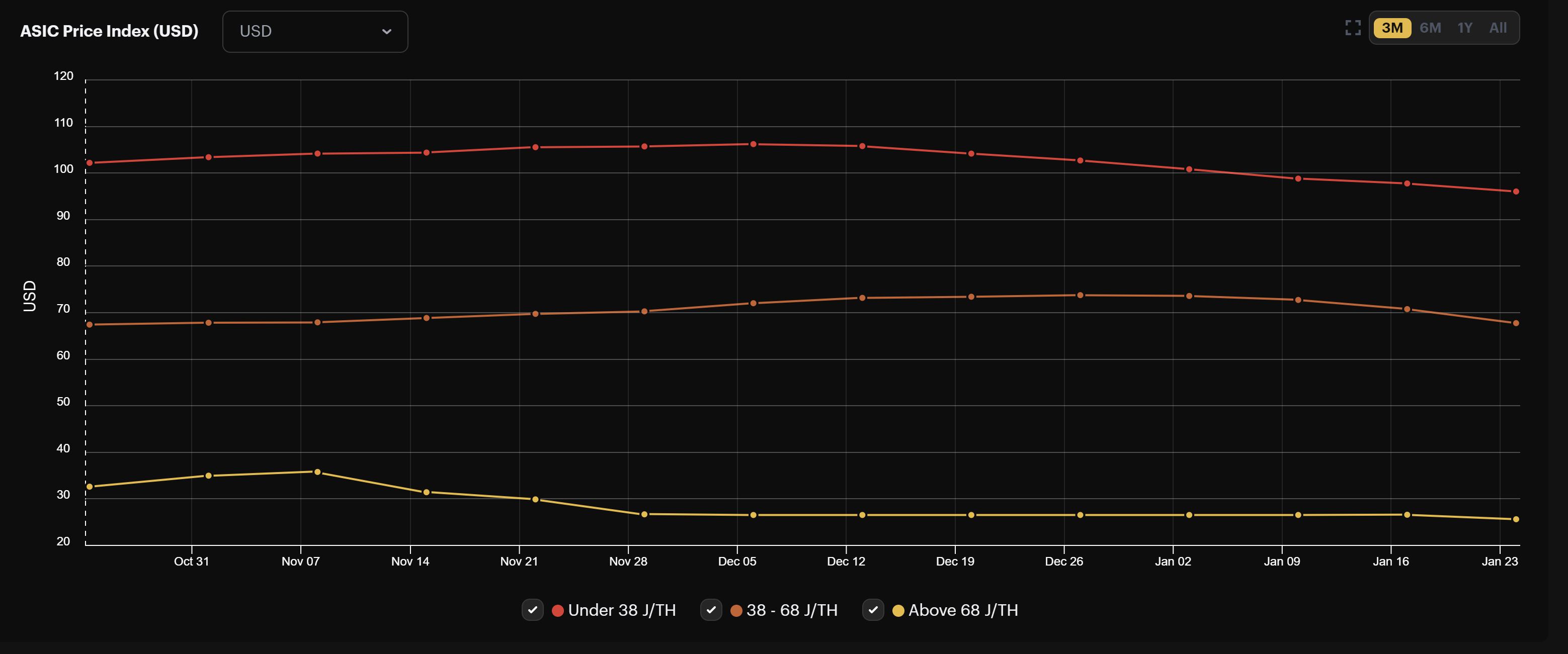Click the chevron arrow in currency selector
The width and height of the screenshot is (1568, 654).
(x=386, y=32)
